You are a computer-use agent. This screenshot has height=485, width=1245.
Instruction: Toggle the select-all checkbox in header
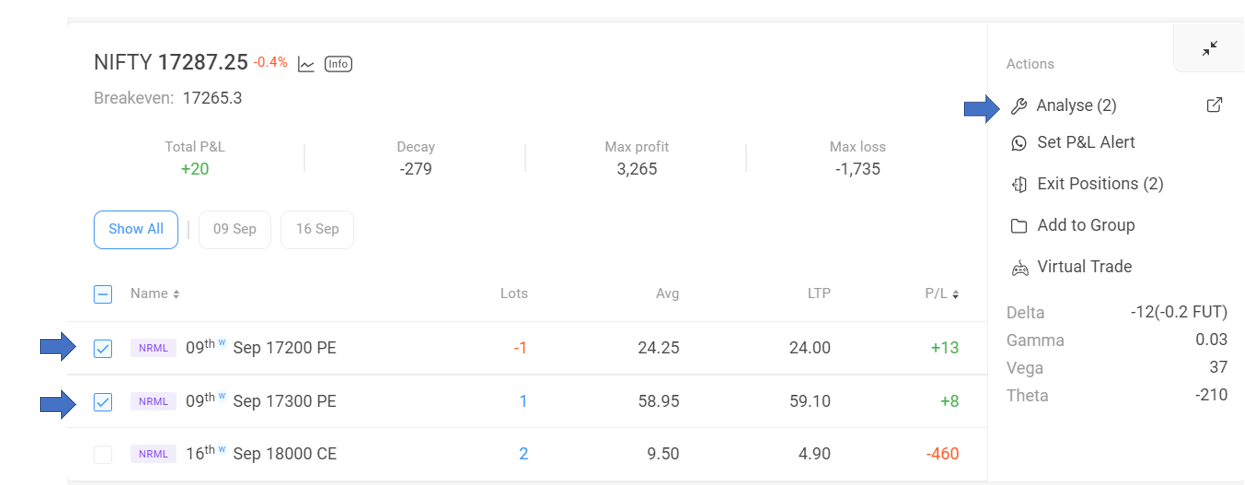pyautogui.click(x=103, y=294)
